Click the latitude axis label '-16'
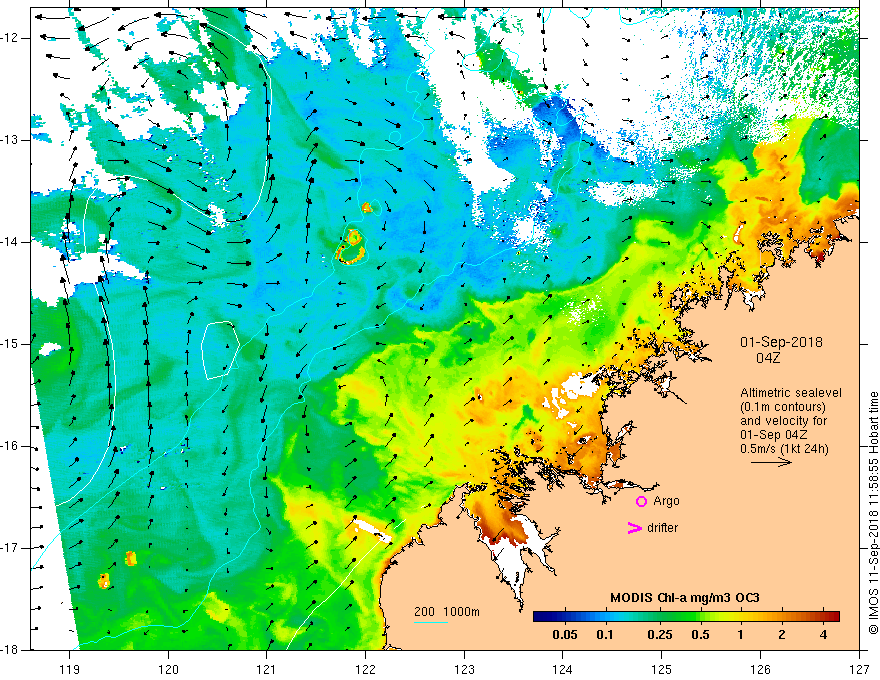The image size is (880, 680). tap(10, 446)
